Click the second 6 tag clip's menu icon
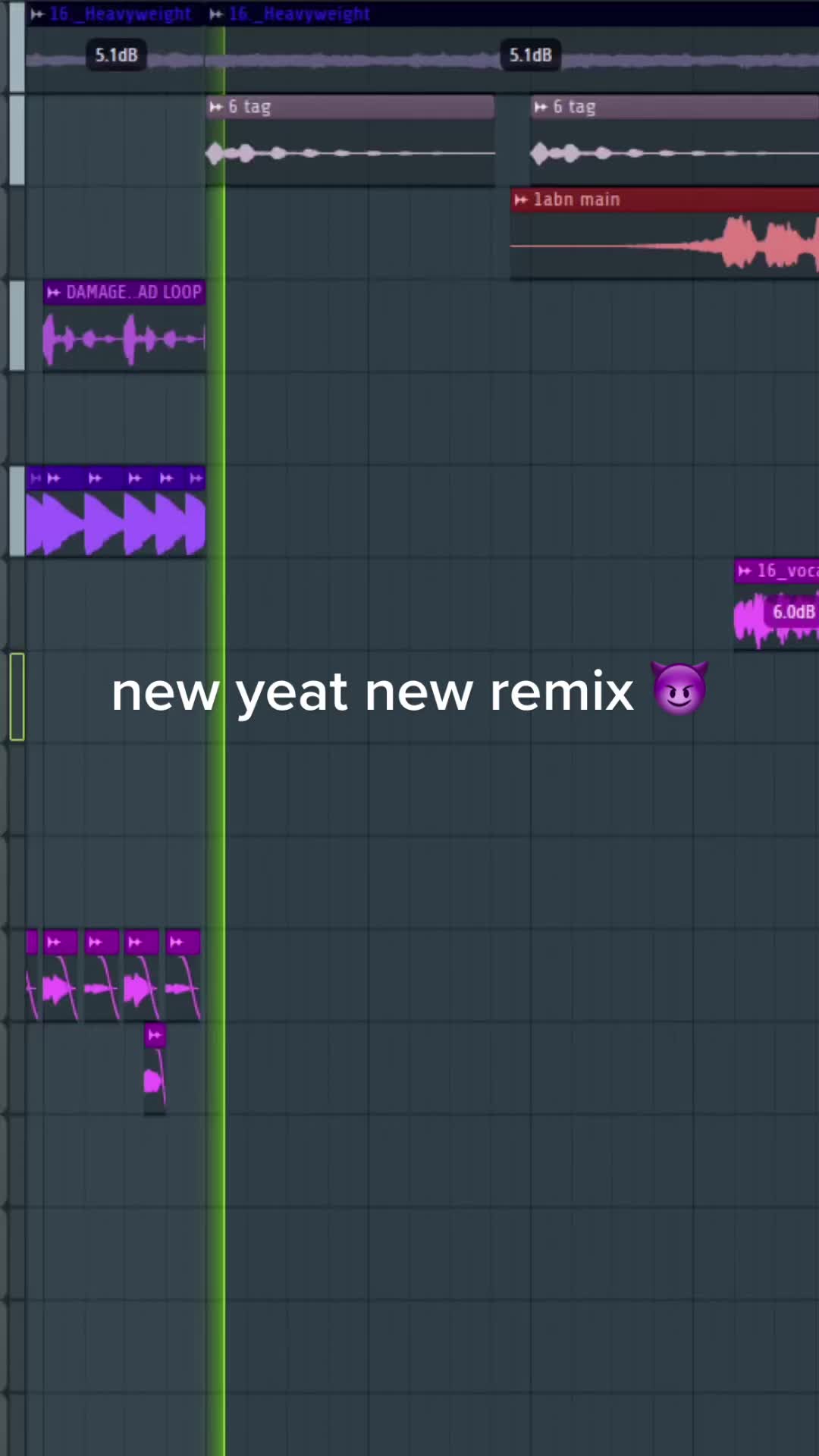Viewport: 819px width, 1456px height. [541, 107]
